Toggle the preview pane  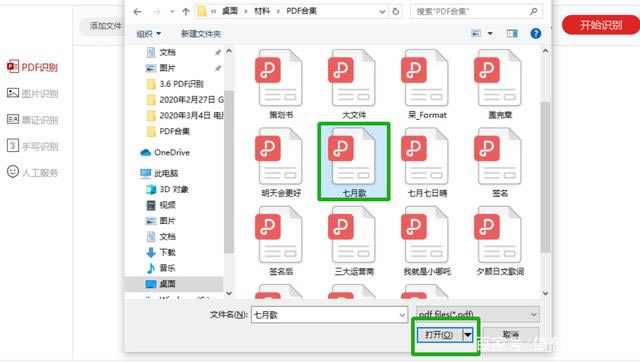(512, 33)
